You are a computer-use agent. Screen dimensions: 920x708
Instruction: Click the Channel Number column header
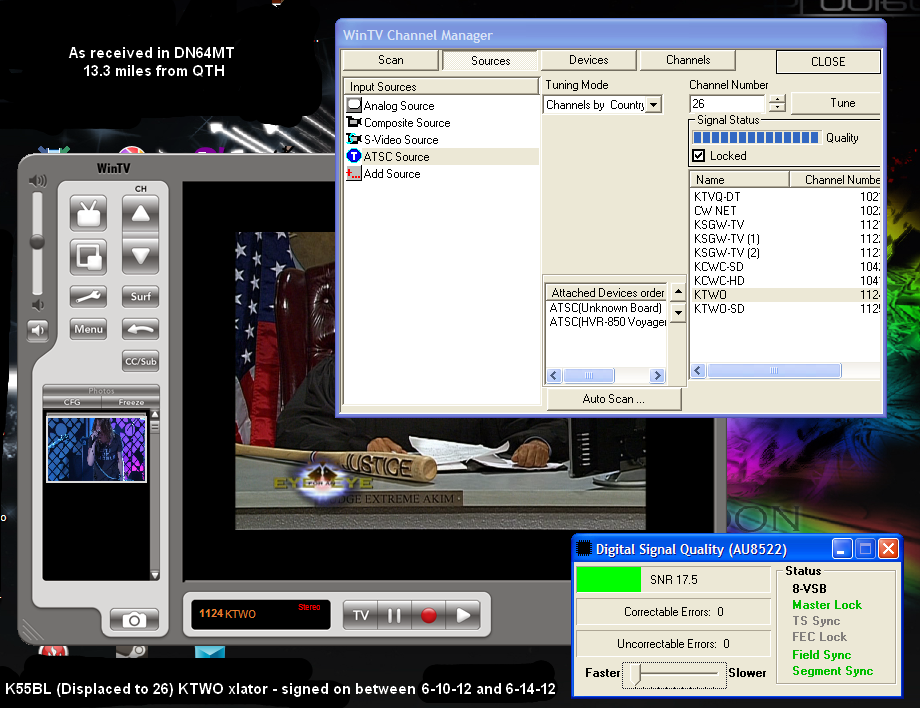836,179
